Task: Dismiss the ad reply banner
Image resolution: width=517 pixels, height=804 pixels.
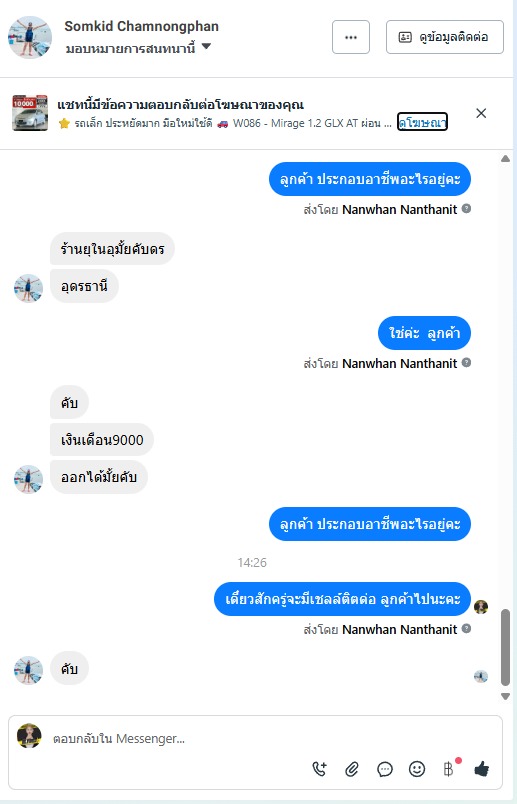Action: [481, 113]
